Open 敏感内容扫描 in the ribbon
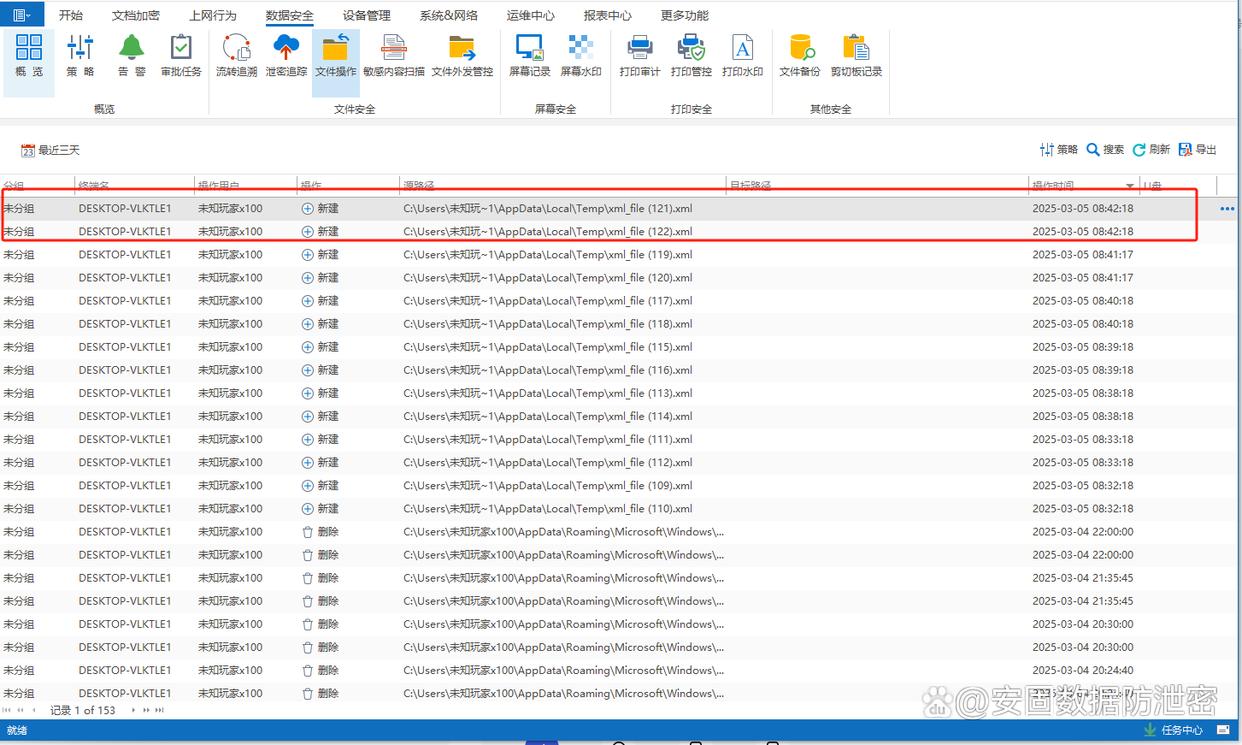Image resolution: width=1242 pixels, height=745 pixels. click(x=393, y=55)
